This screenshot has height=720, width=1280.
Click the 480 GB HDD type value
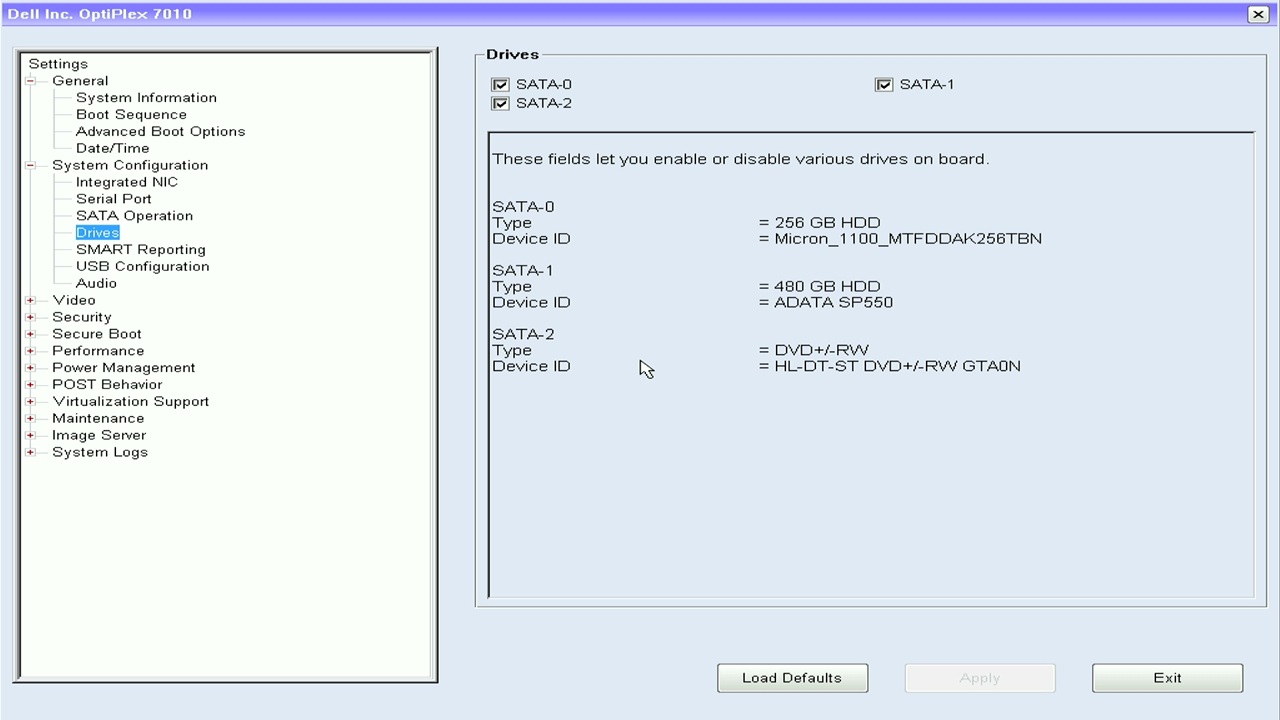click(827, 287)
